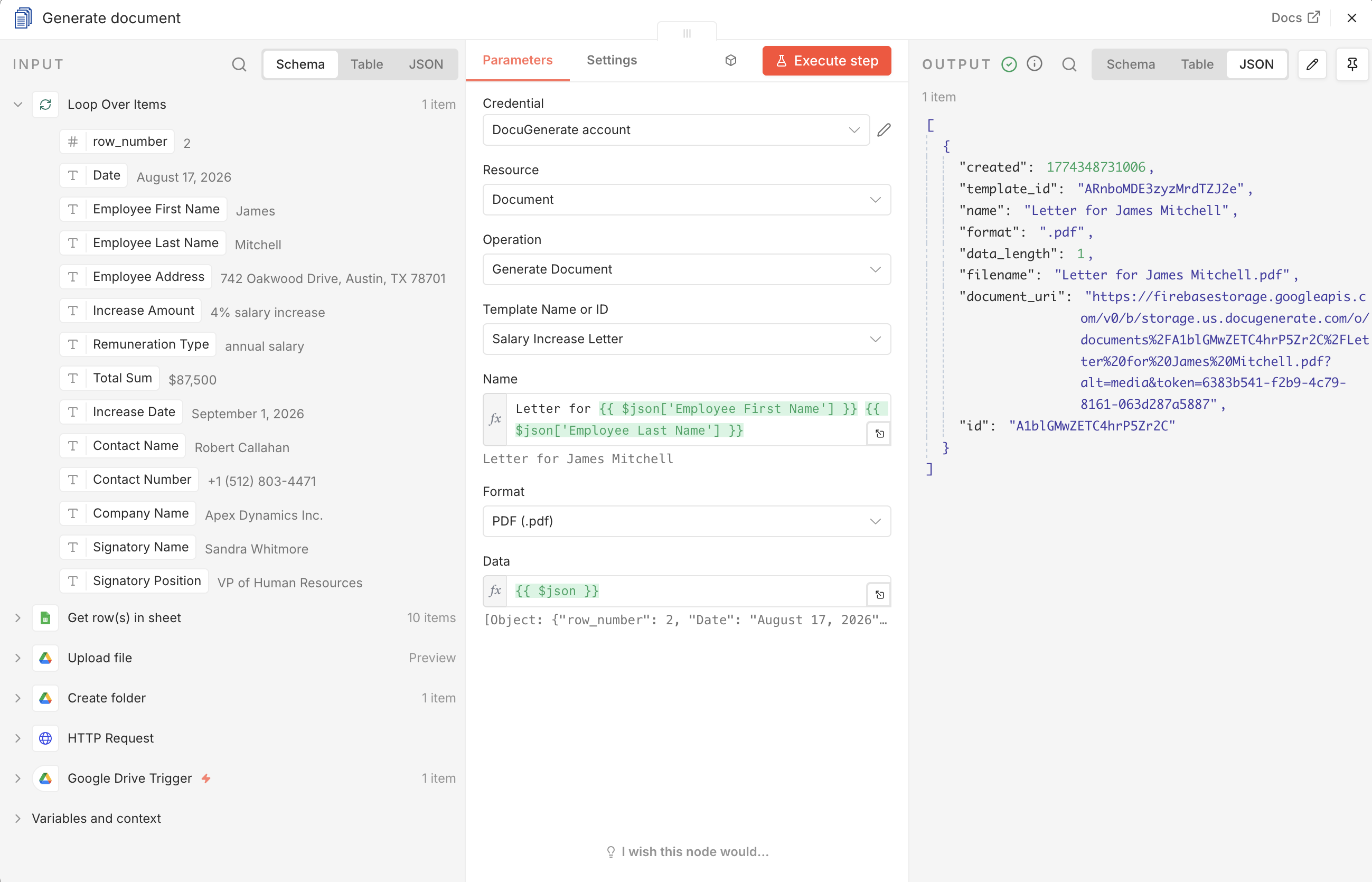
Task: Select the Company Name field
Action: tap(128, 513)
